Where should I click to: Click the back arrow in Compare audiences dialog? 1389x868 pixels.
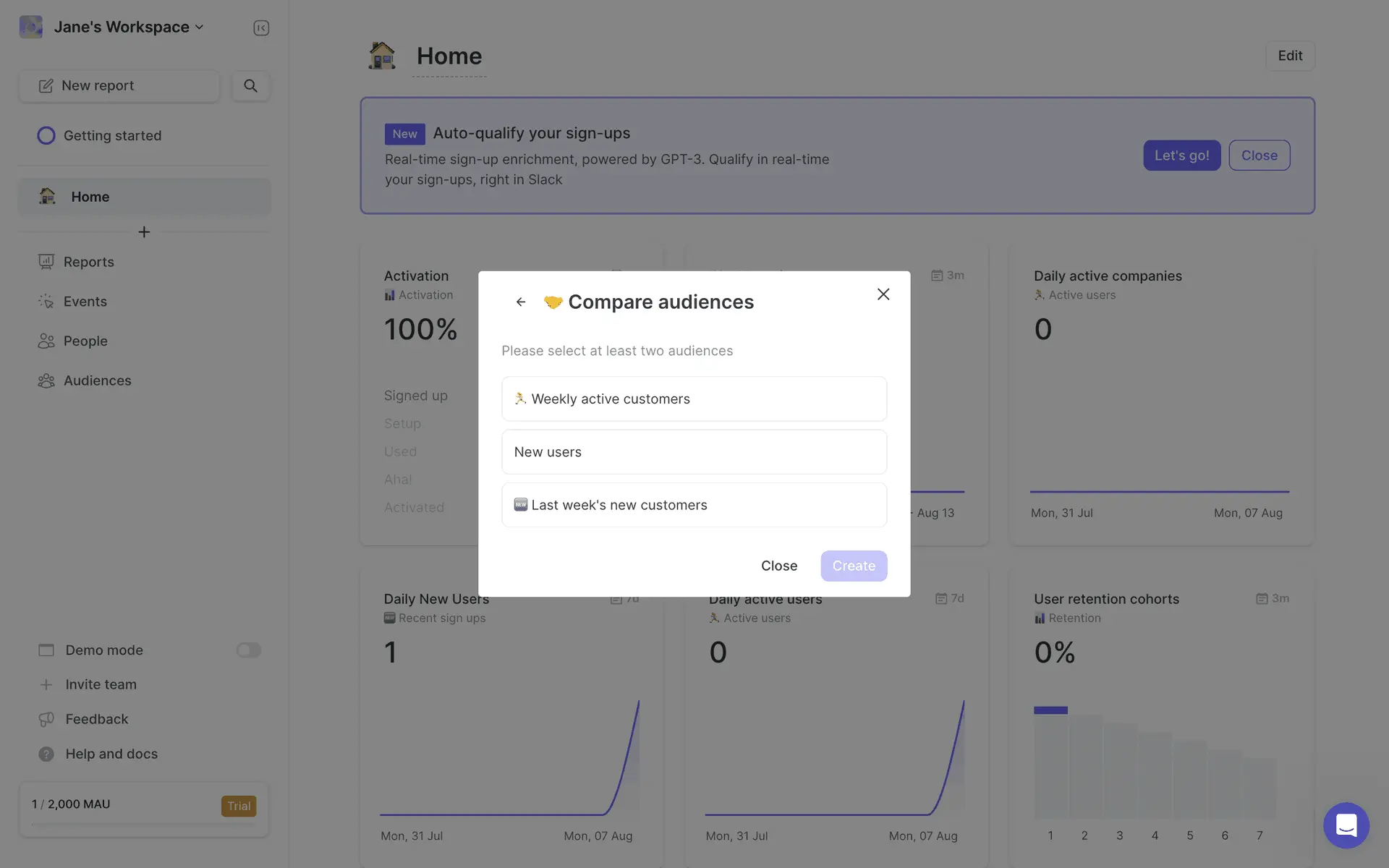(521, 302)
